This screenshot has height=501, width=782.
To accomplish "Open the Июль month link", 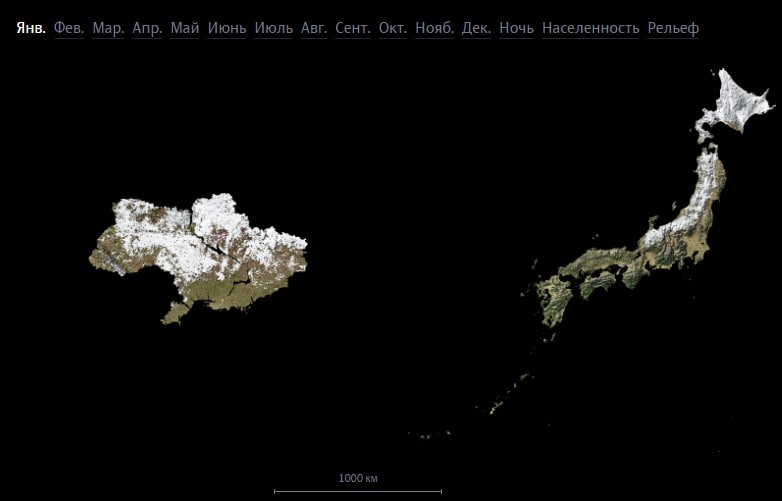I will click(274, 28).
